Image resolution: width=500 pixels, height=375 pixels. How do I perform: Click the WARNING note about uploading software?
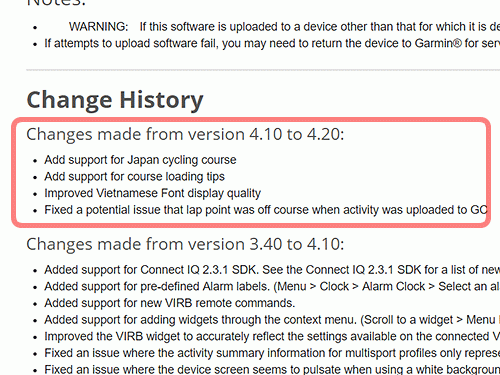click(x=284, y=27)
